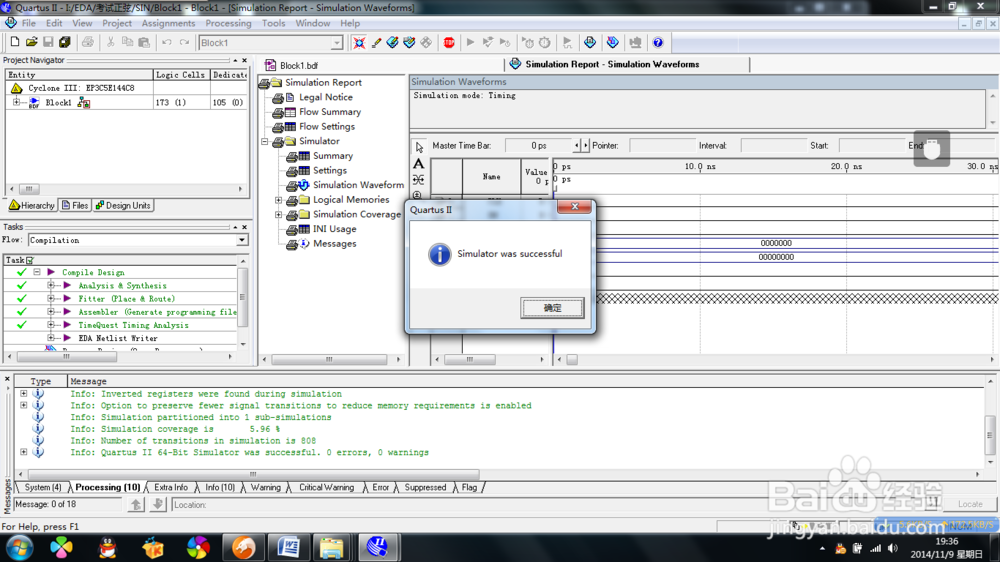Click the Assignment Editor pencil icon
The height and width of the screenshot is (562, 1000).
pyautogui.click(x=376, y=42)
